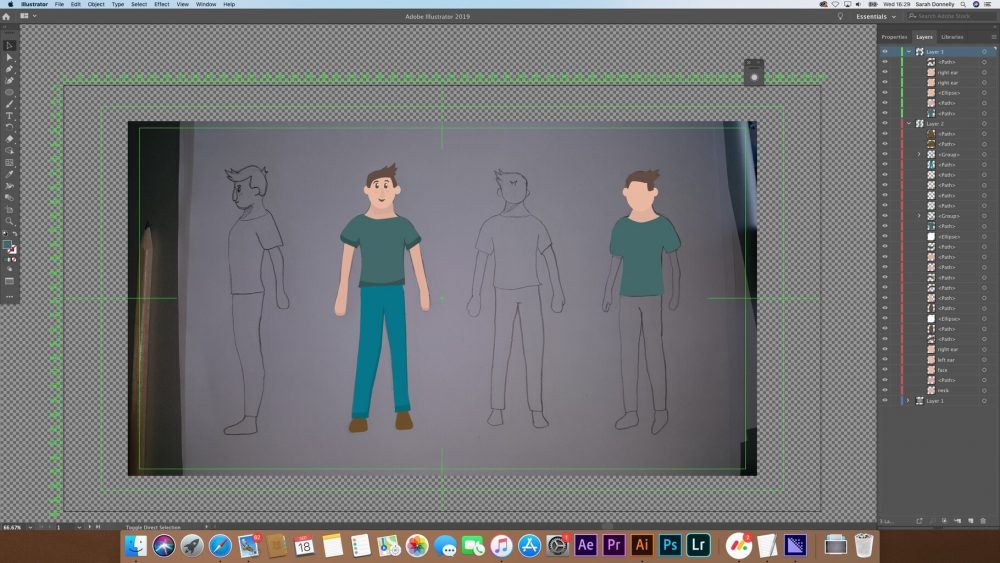Select the Zoom tool
Image resolution: width=1000 pixels, height=563 pixels.
10,221
